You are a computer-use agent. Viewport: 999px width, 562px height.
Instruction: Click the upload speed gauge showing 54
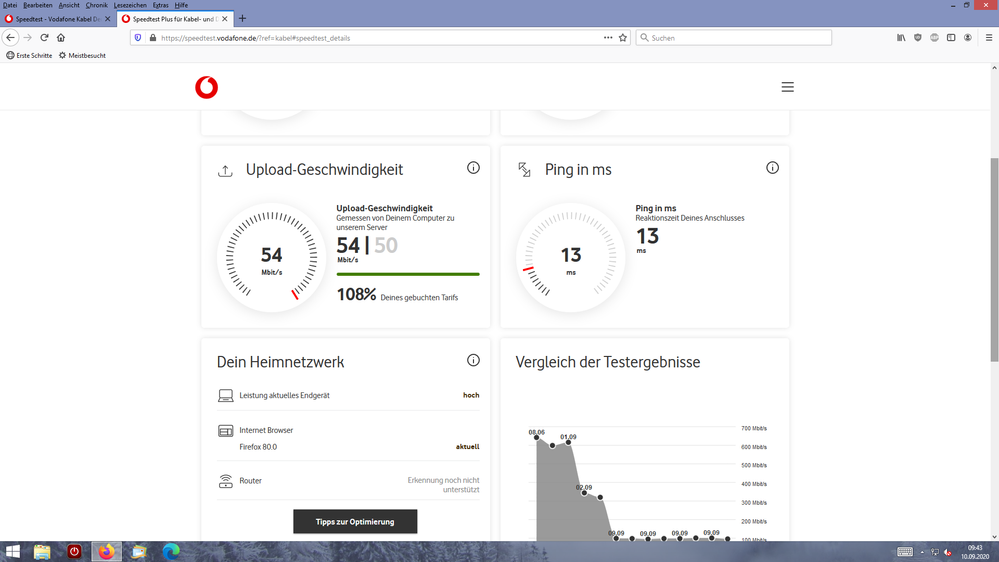(x=271, y=257)
